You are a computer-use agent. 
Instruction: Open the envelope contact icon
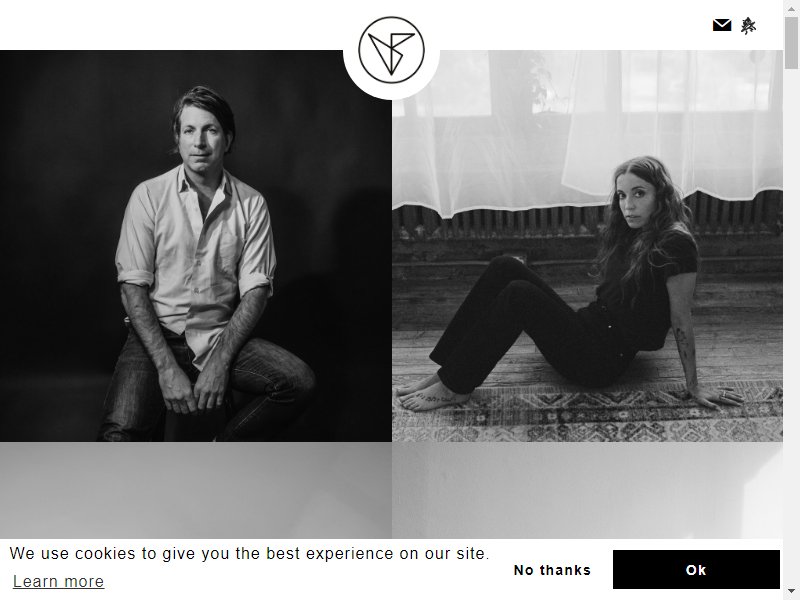[722, 25]
